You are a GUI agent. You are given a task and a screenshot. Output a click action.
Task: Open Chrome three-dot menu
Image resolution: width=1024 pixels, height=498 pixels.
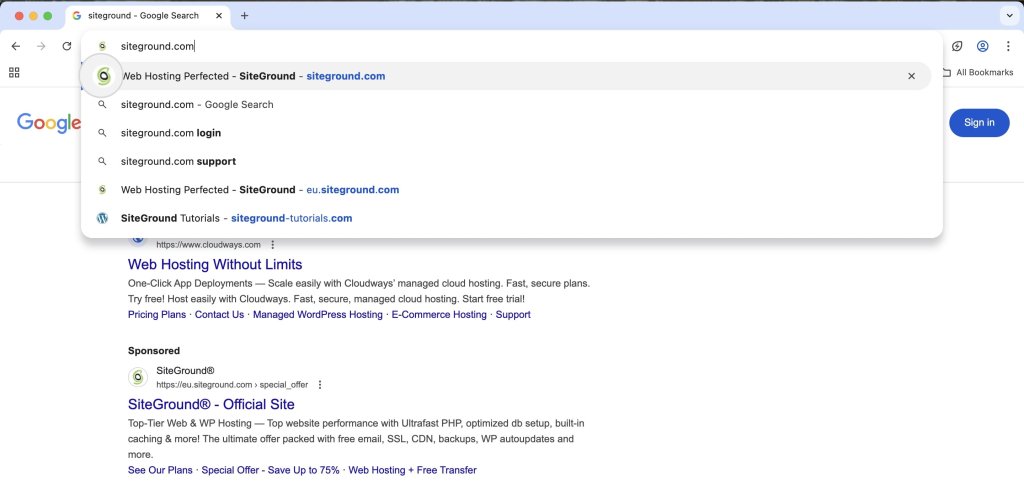click(x=1008, y=46)
